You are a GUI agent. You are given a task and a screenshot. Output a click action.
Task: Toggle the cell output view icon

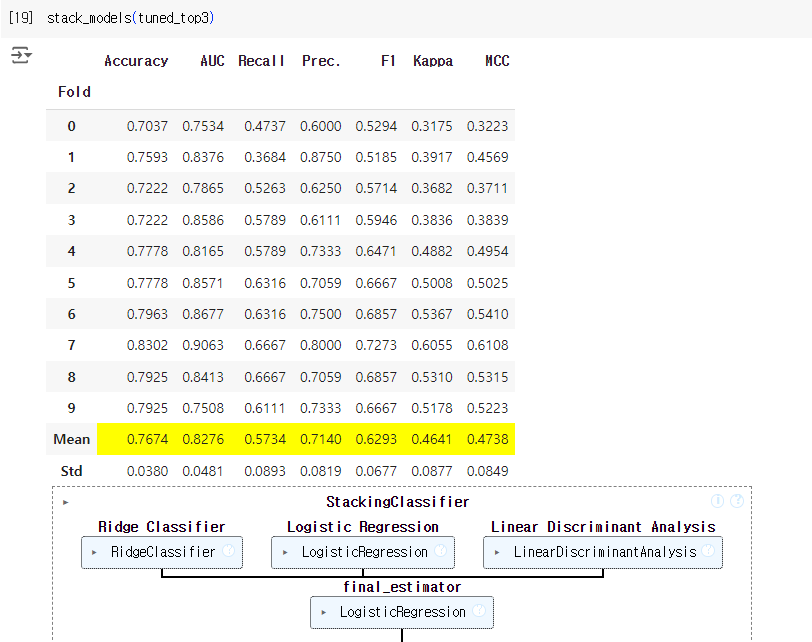tap(21, 55)
